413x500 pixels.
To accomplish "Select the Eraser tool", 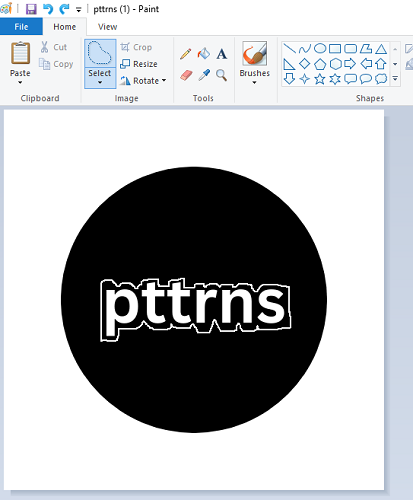I will (x=186, y=75).
